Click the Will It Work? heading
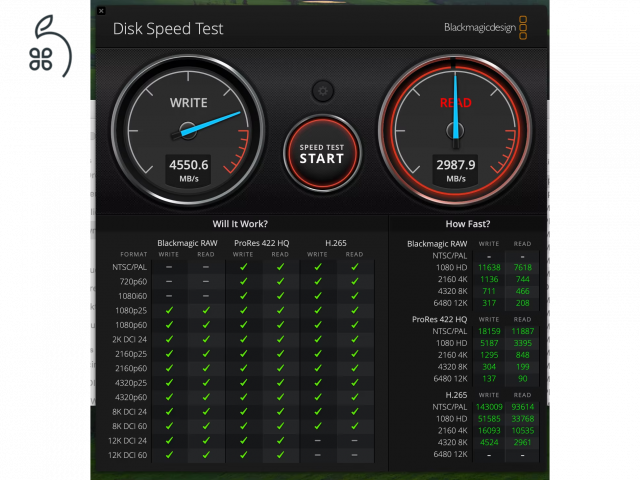 coord(240,224)
